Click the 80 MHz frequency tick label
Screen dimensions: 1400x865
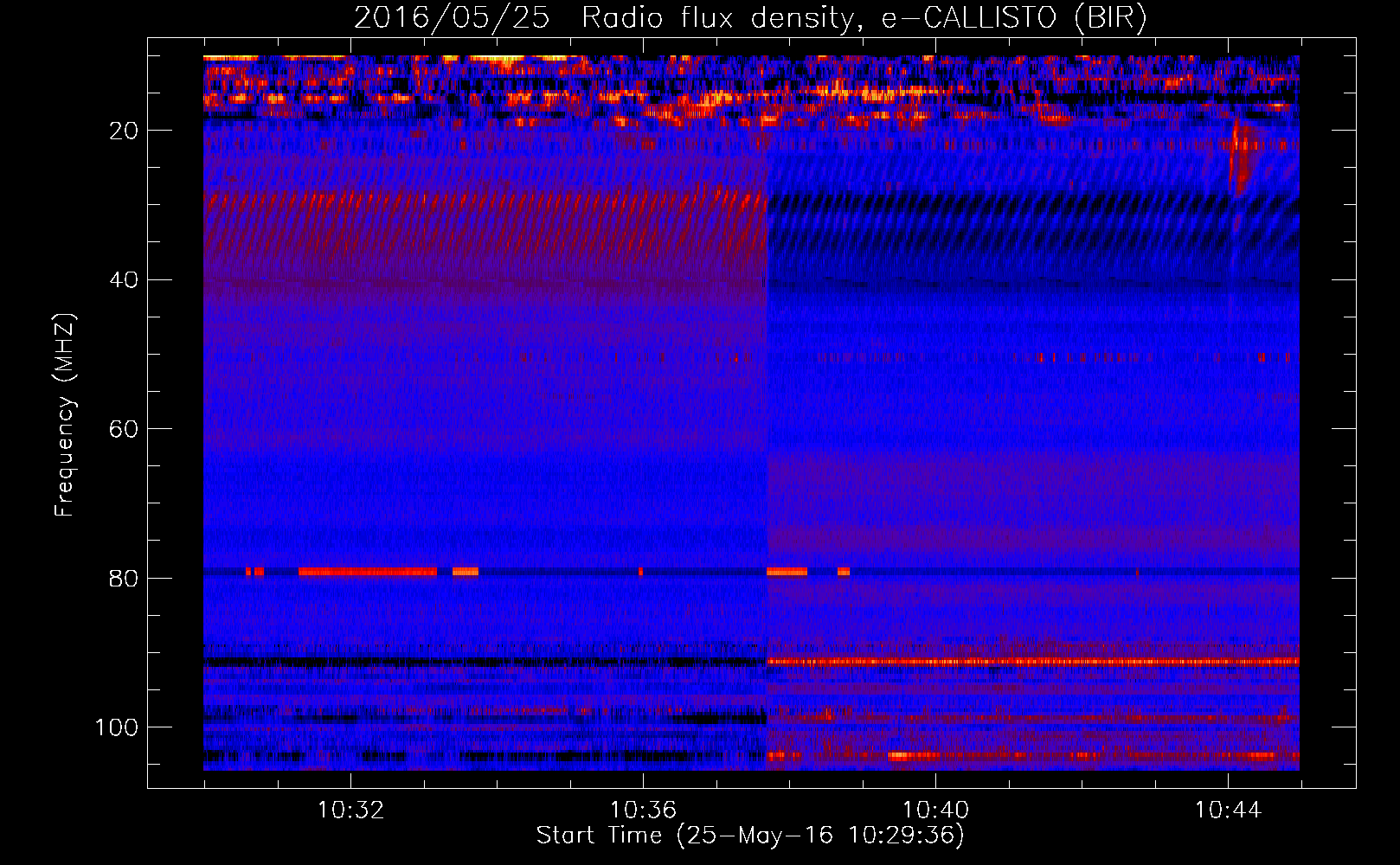tap(125, 579)
